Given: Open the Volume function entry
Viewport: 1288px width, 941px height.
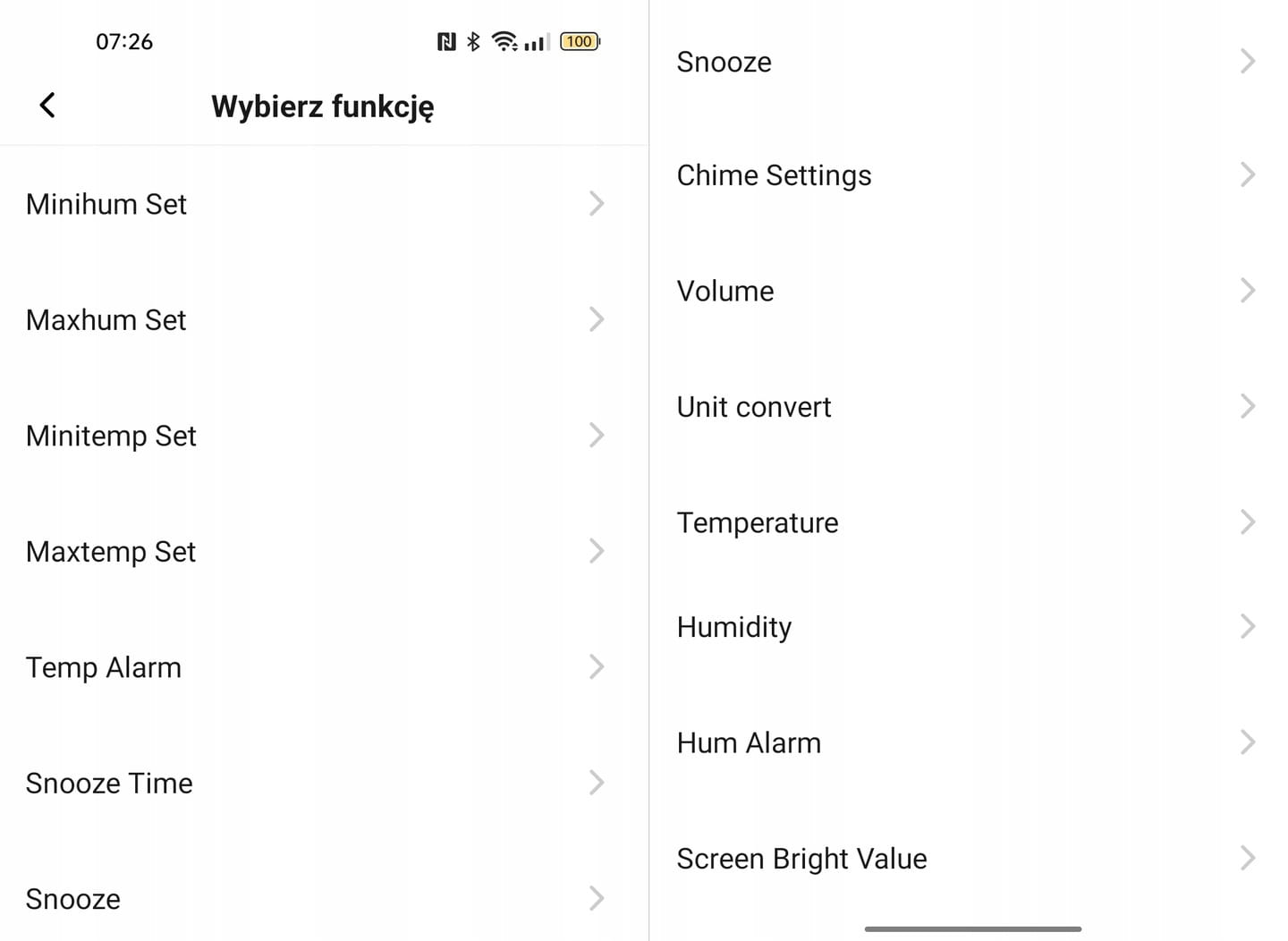Looking at the screenshot, I should coord(725,291).
